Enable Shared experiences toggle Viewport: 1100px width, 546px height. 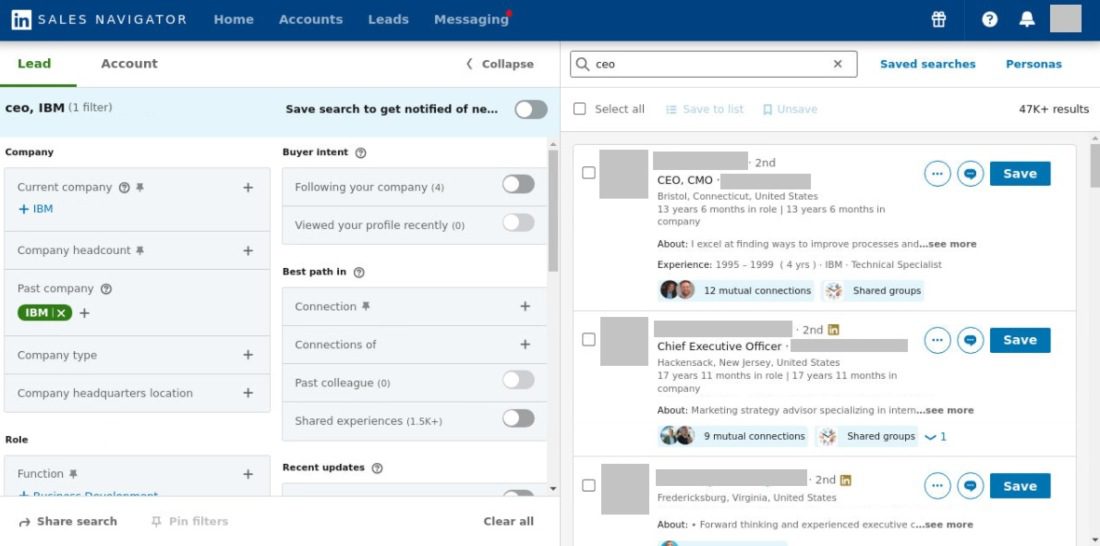pyautogui.click(x=518, y=419)
